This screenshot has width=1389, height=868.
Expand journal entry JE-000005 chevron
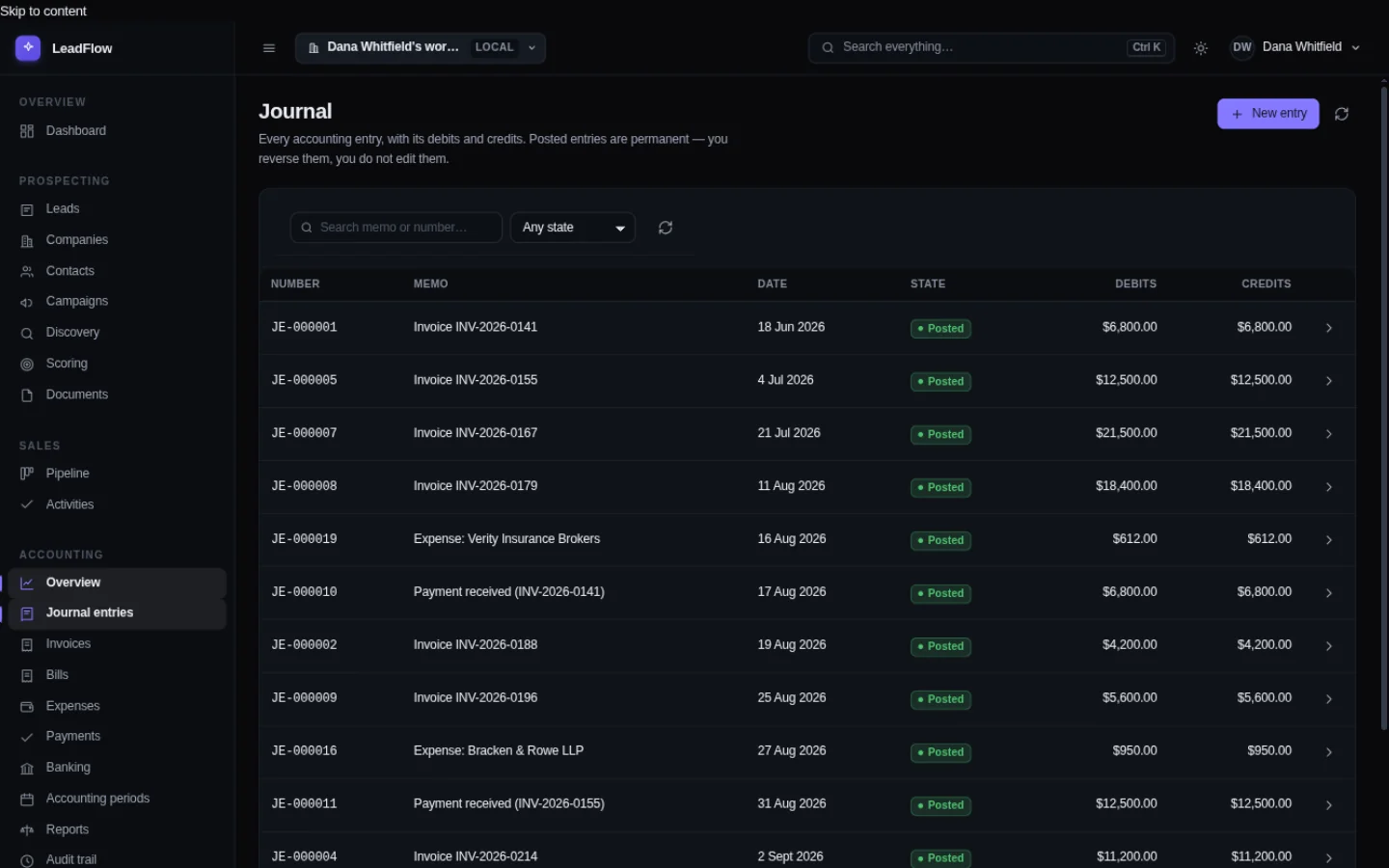pyautogui.click(x=1329, y=381)
